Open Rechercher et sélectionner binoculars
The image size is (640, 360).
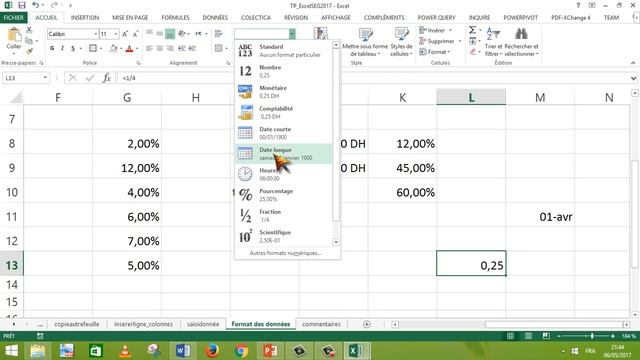click(x=521, y=42)
